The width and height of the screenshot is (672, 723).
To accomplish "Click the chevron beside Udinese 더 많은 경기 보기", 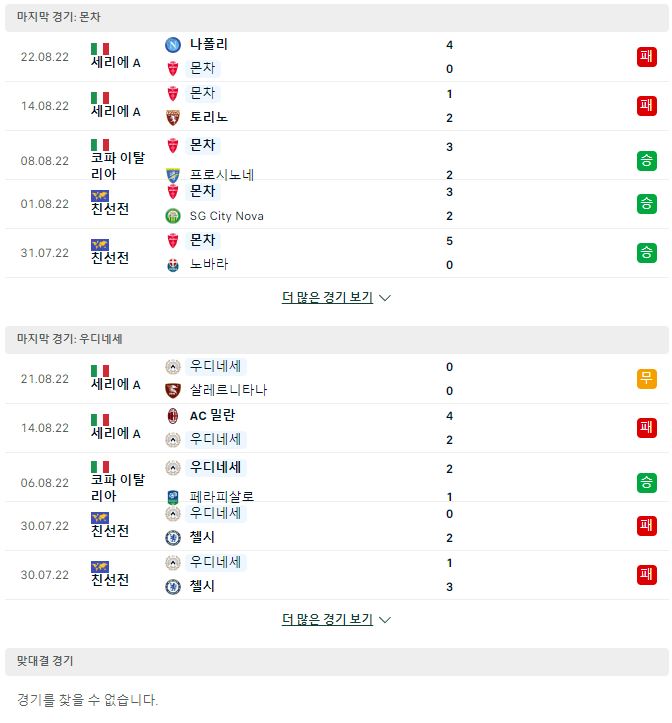I will (x=385, y=620).
